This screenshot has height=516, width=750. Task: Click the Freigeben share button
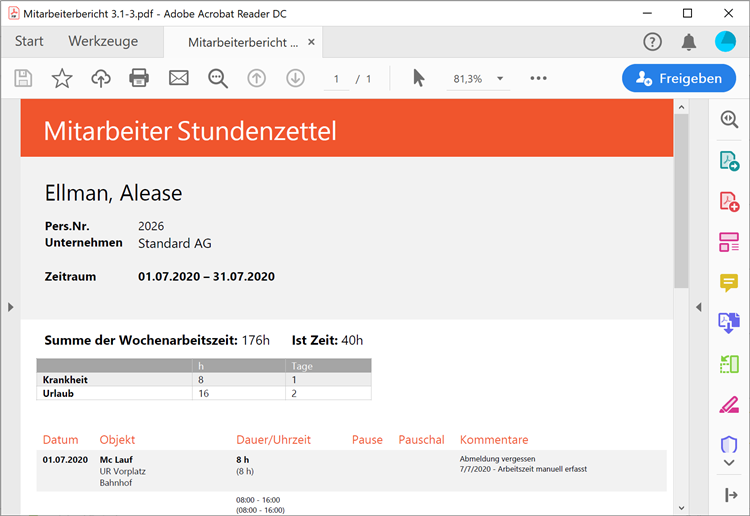678,78
